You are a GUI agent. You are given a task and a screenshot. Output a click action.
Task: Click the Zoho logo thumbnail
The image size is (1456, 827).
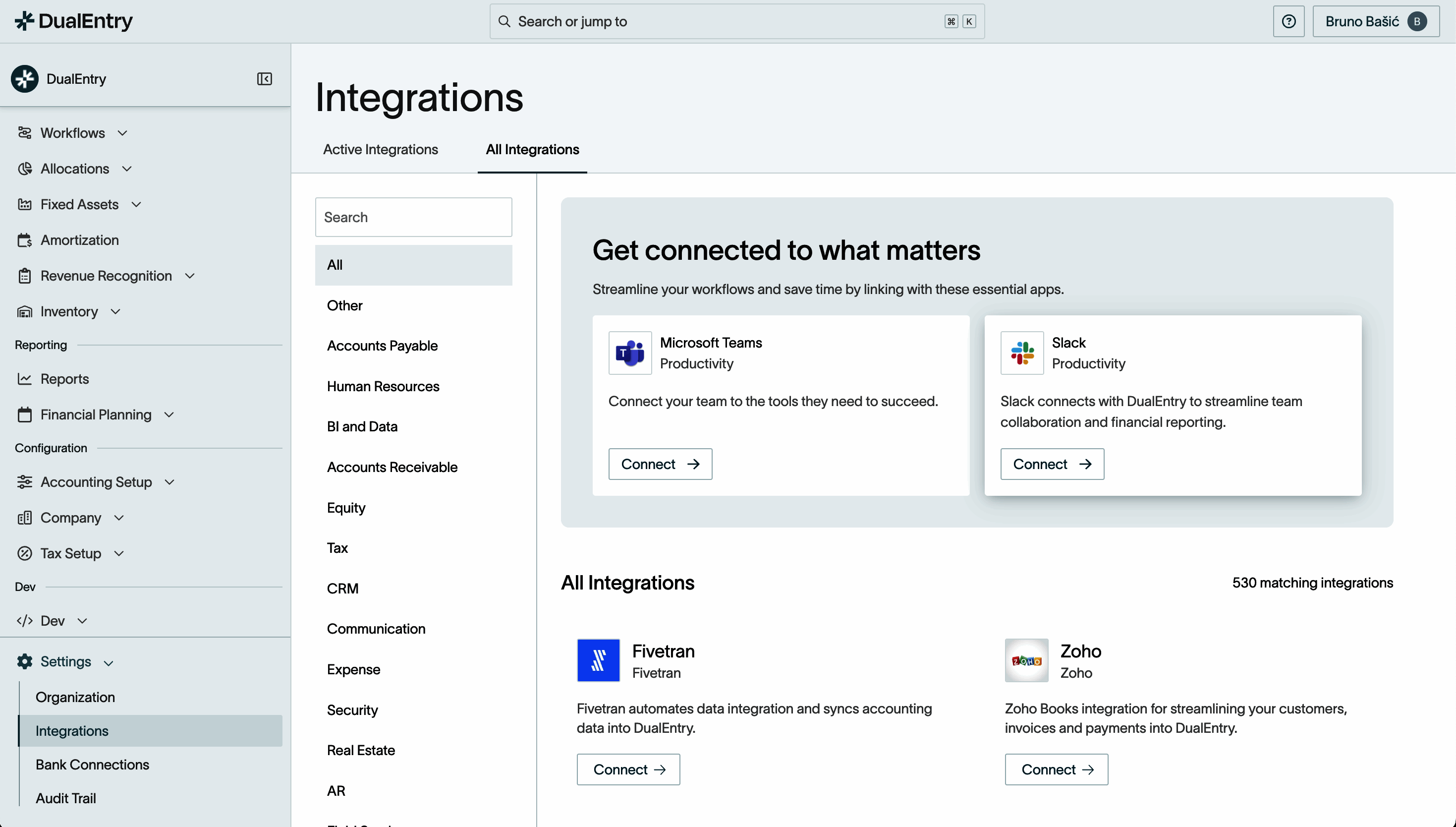[1026, 660]
